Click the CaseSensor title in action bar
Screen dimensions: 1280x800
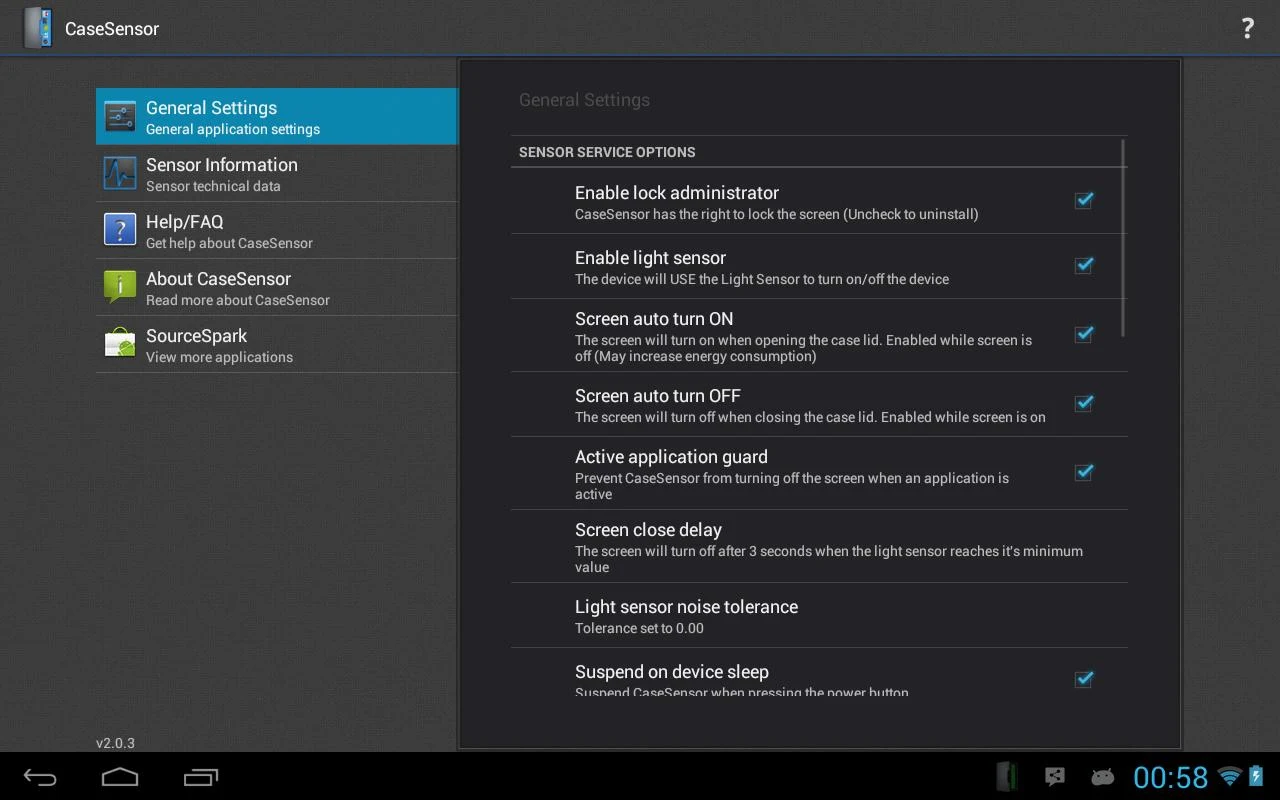(112, 29)
